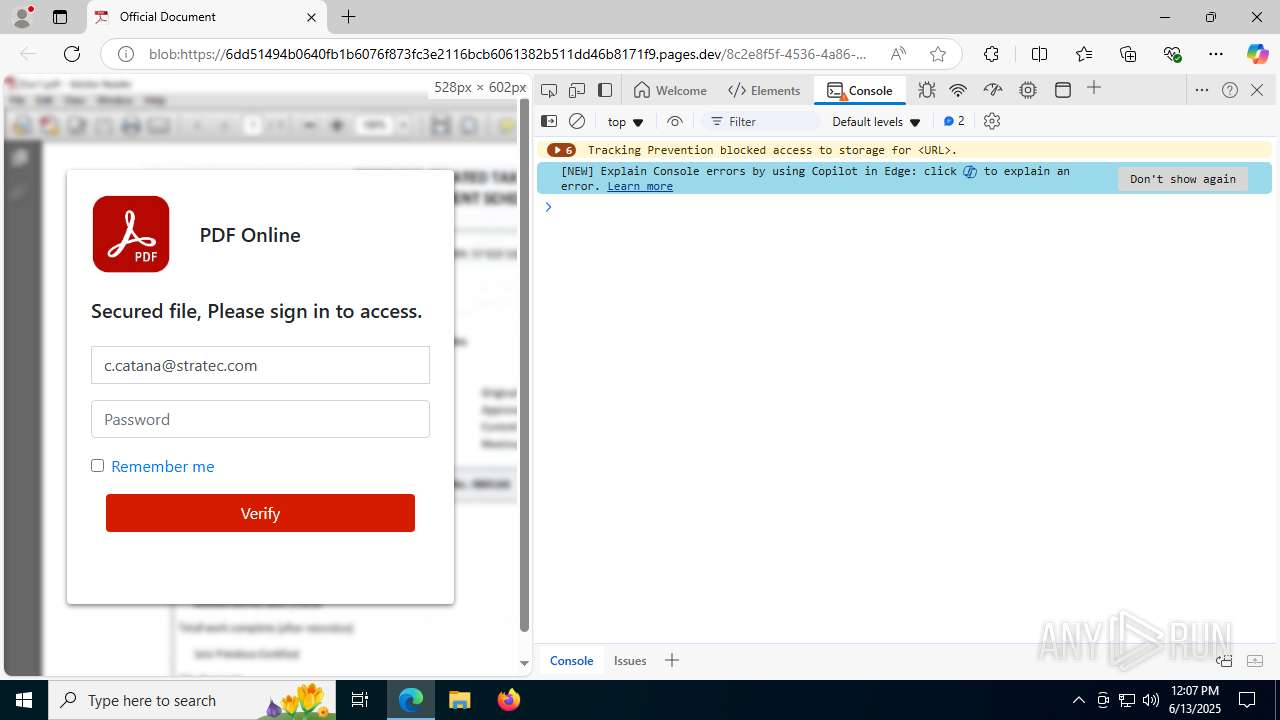This screenshot has height=720, width=1280.
Task: Open the Memory chip icon tool
Action: pyautogui.click(x=1028, y=90)
